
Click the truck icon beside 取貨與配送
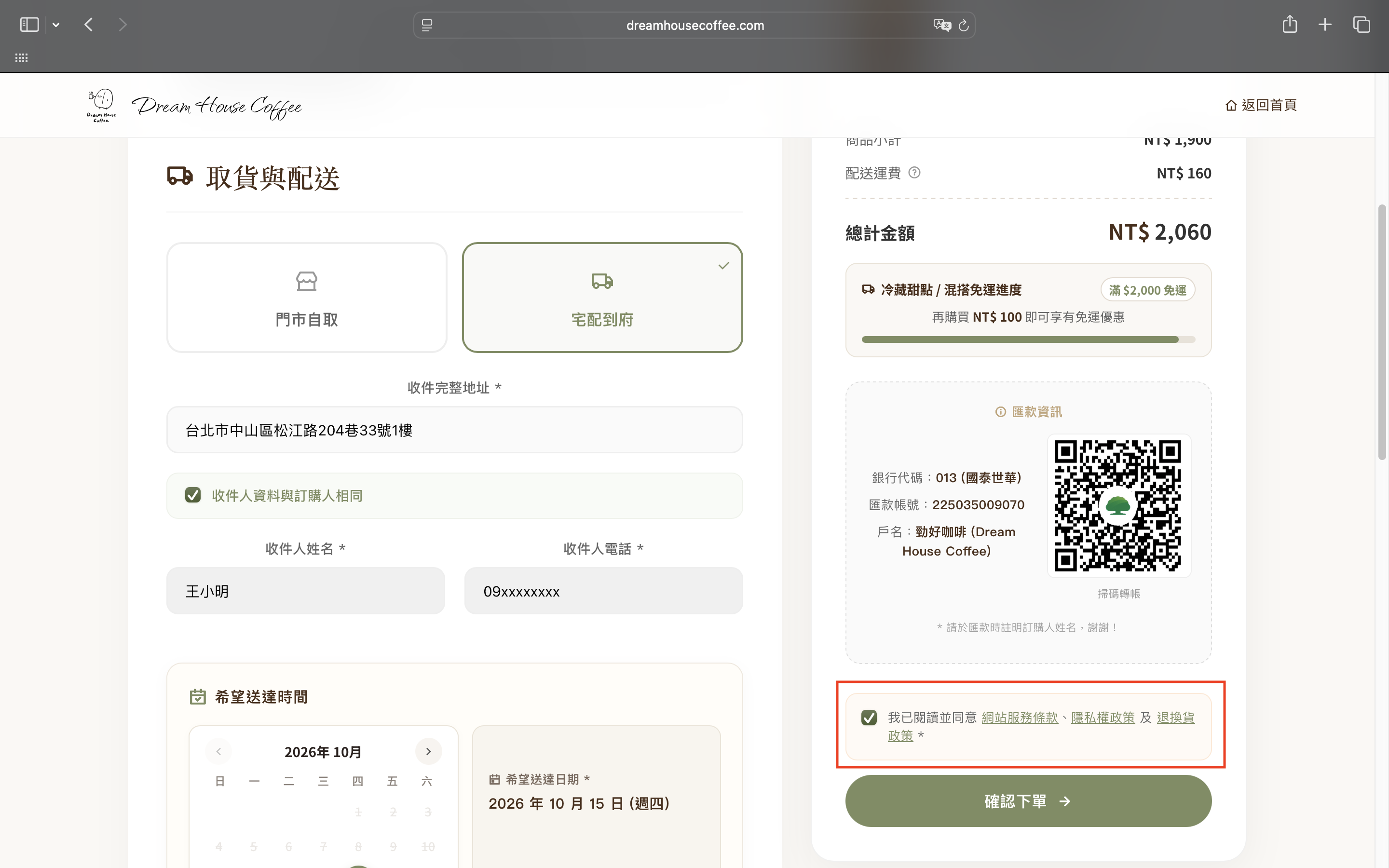click(179, 176)
